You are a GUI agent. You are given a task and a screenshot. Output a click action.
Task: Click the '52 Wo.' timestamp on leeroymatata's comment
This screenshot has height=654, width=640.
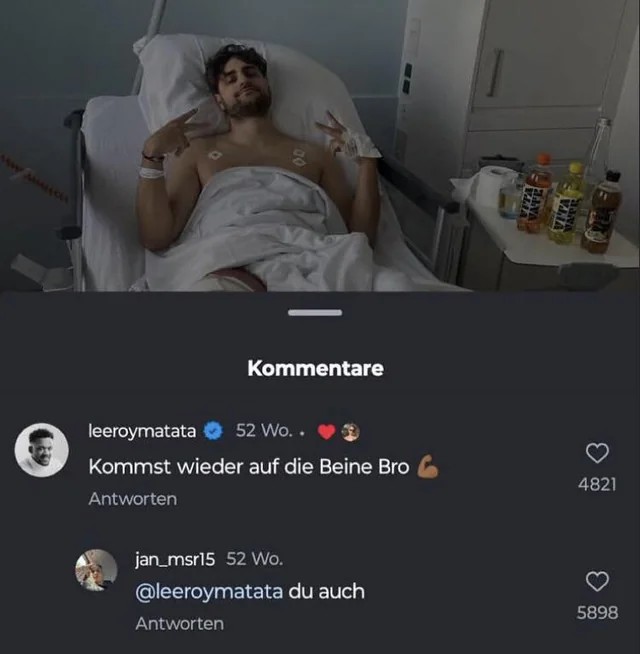(x=263, y=431)
